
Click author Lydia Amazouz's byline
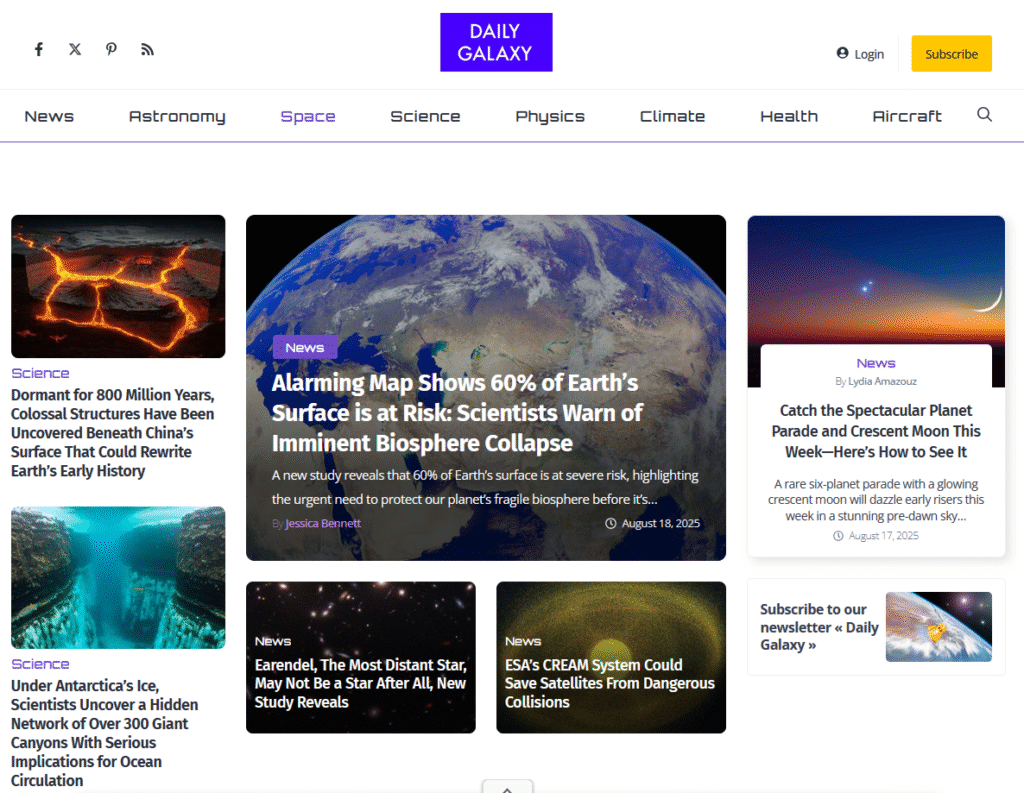(x=882, y=381)
